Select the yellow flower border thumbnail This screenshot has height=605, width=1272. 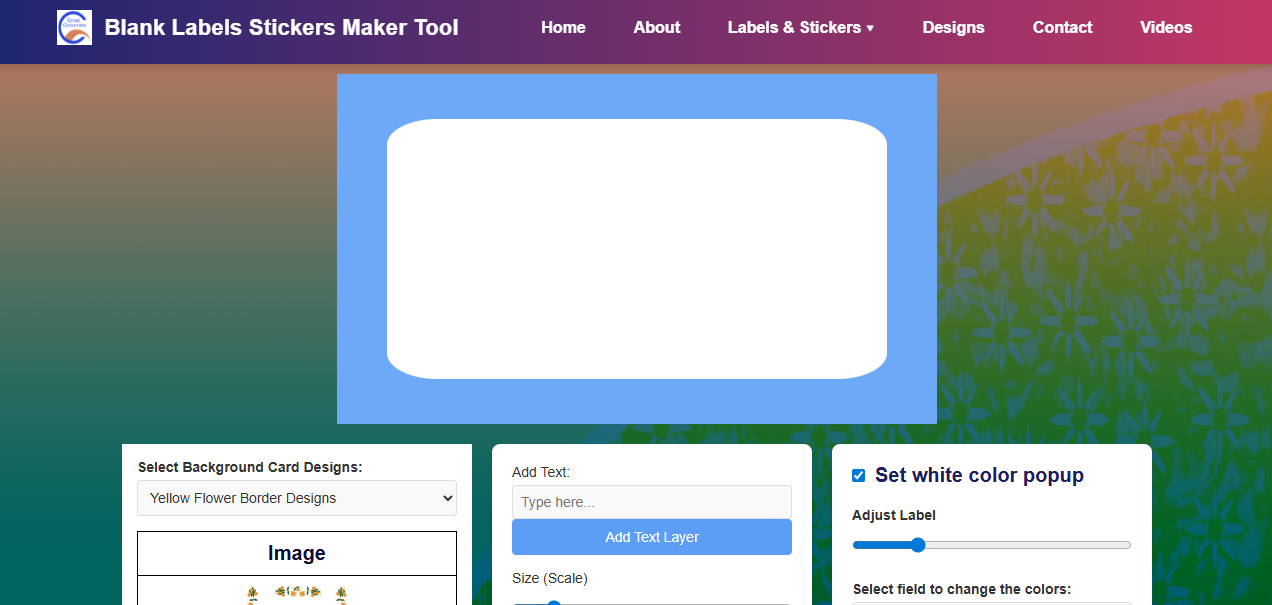(x=297, y=595)
